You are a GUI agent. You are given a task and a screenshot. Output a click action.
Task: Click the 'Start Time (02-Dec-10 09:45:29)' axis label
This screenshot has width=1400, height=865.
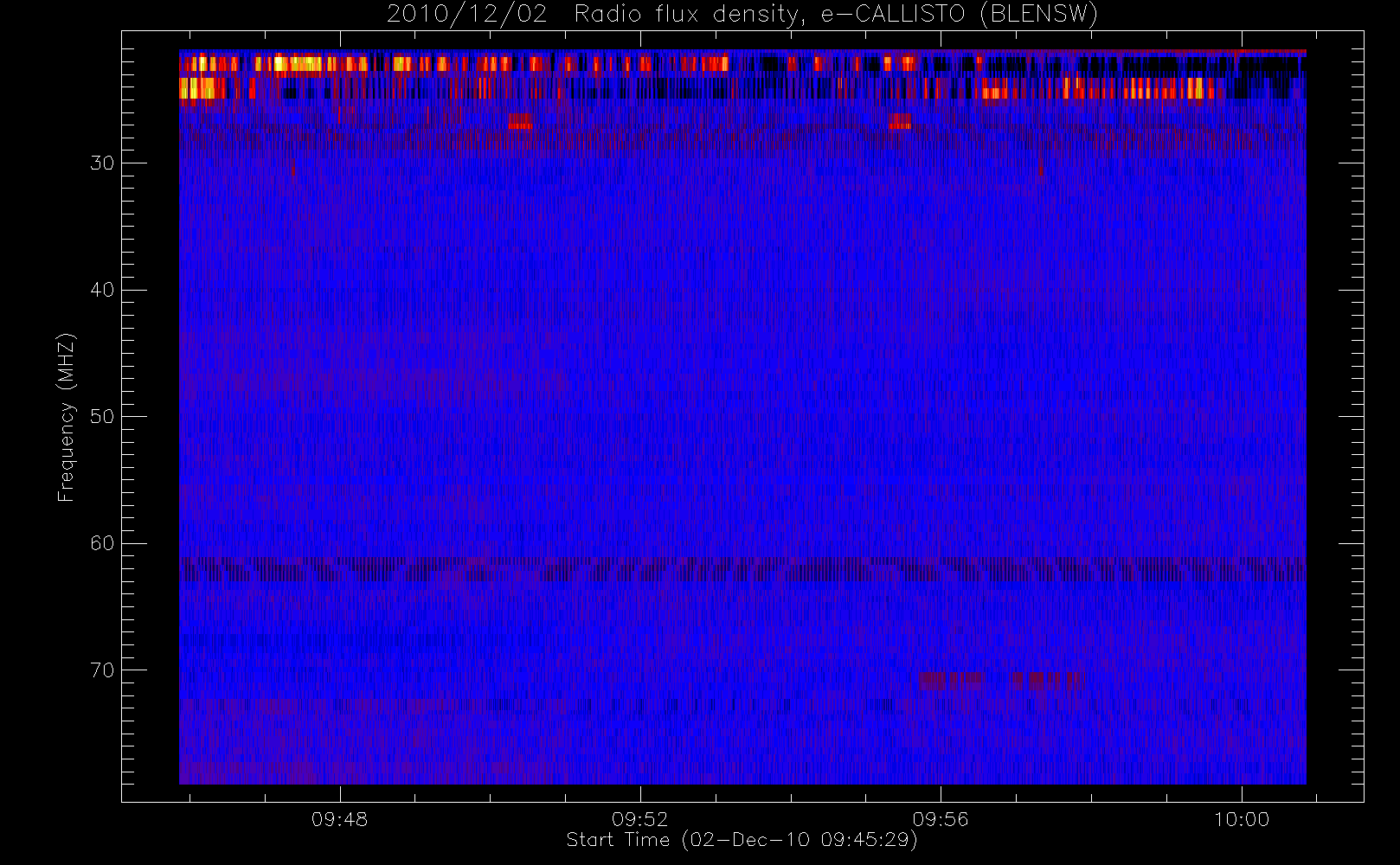click(x=742, y=840)
